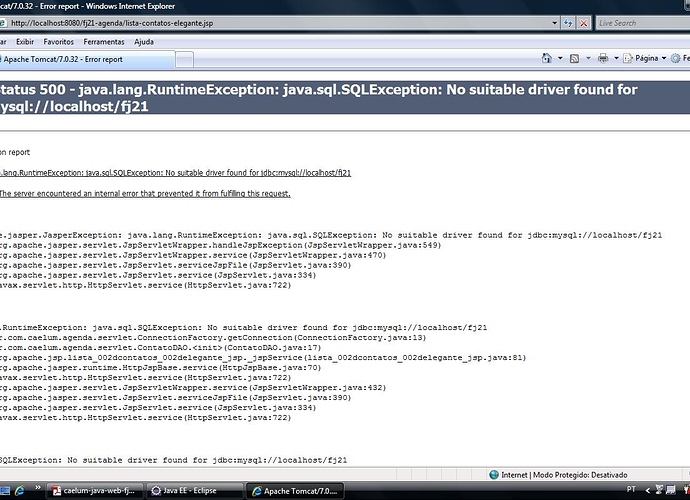Click the 'Internet | Modo Protegido: Desativado' status
Image resolution: width=690 pixels, height=500 pixels.
pos(564,475)
